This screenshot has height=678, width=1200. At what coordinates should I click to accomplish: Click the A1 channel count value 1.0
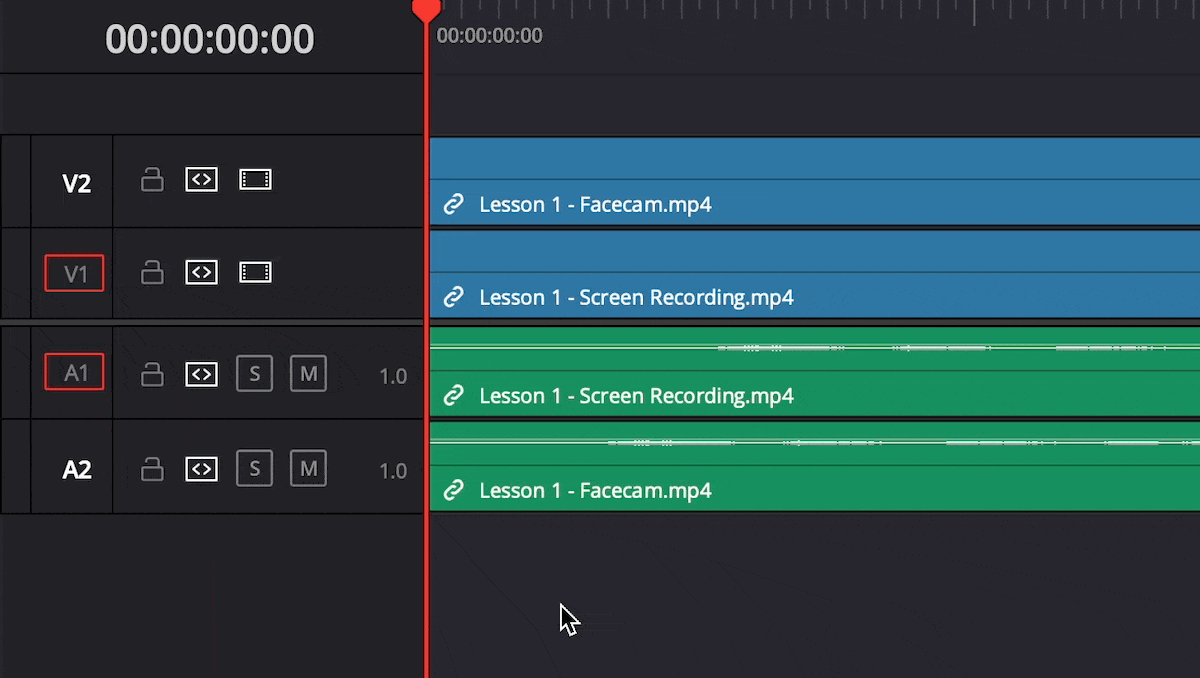tap(393, 377)
